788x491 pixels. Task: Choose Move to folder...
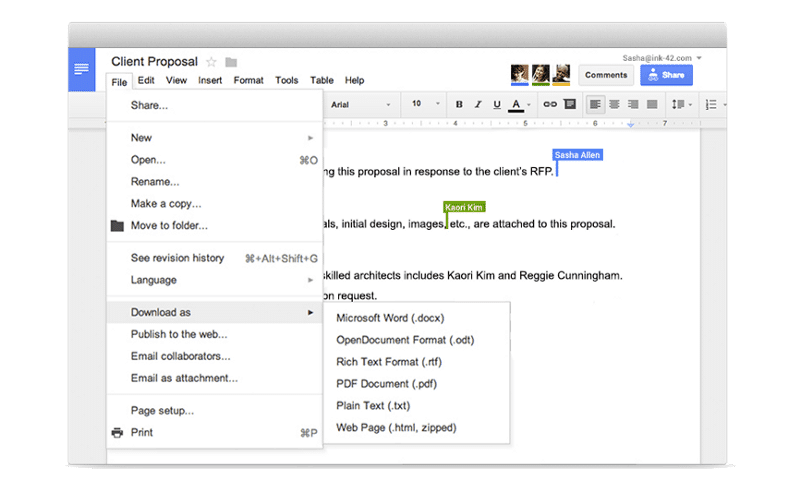tap(215, 226)
